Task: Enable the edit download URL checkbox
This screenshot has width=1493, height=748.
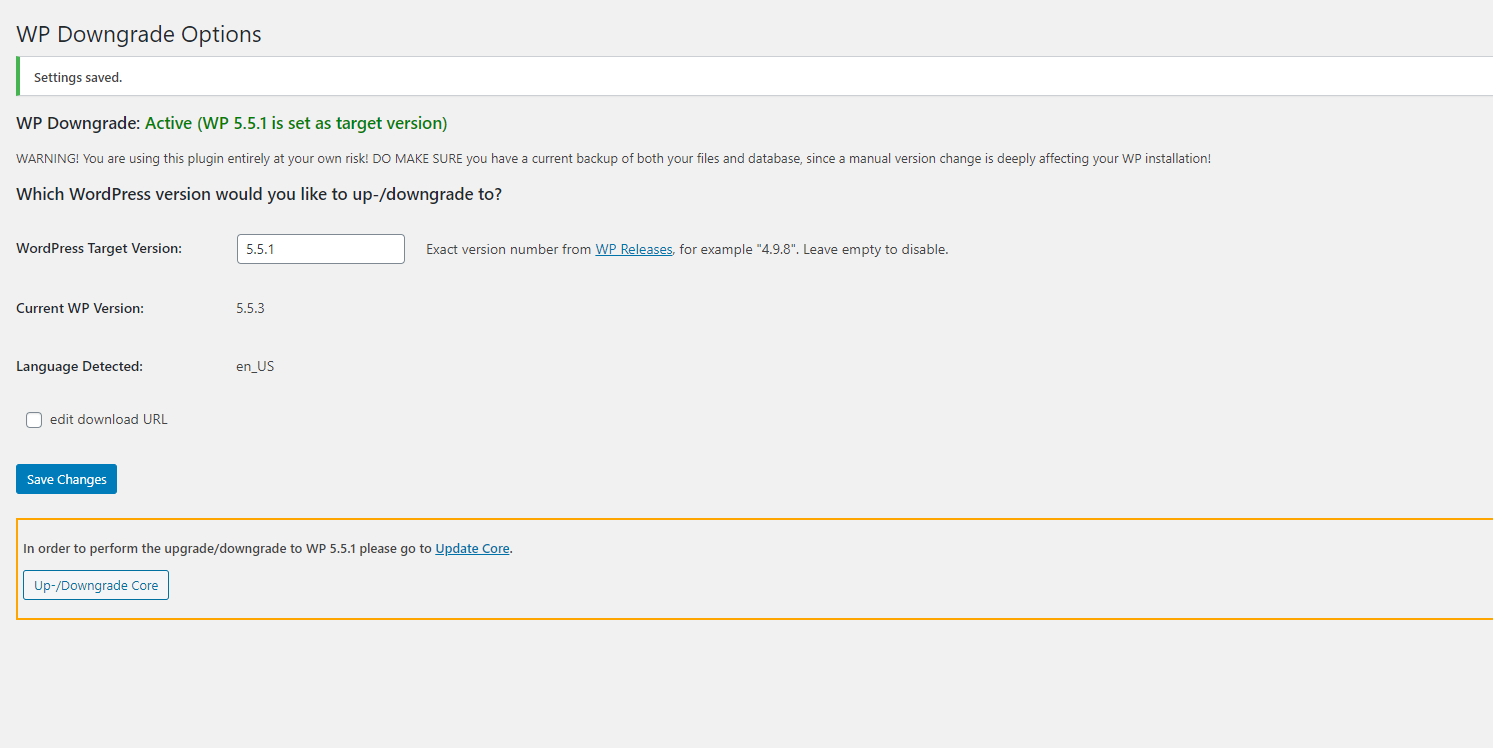Action: (x=34, y=420)
